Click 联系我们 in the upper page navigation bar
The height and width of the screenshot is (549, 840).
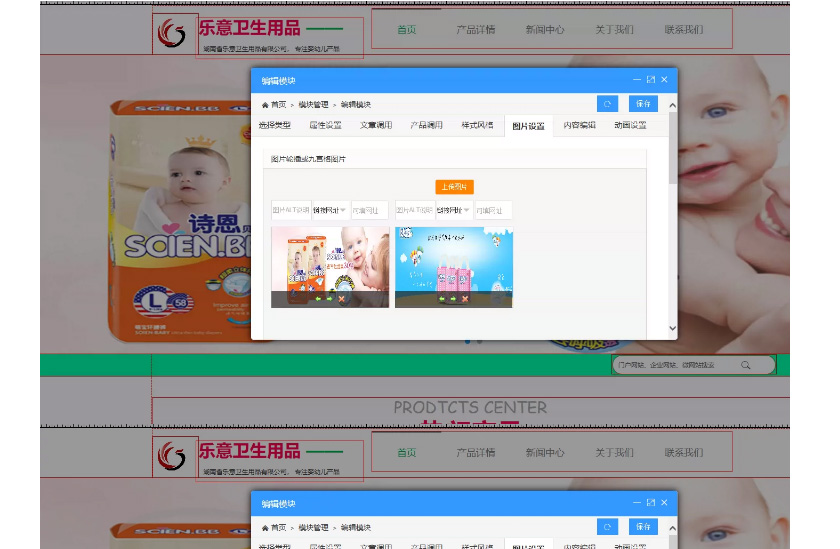[x=684, y=30]
